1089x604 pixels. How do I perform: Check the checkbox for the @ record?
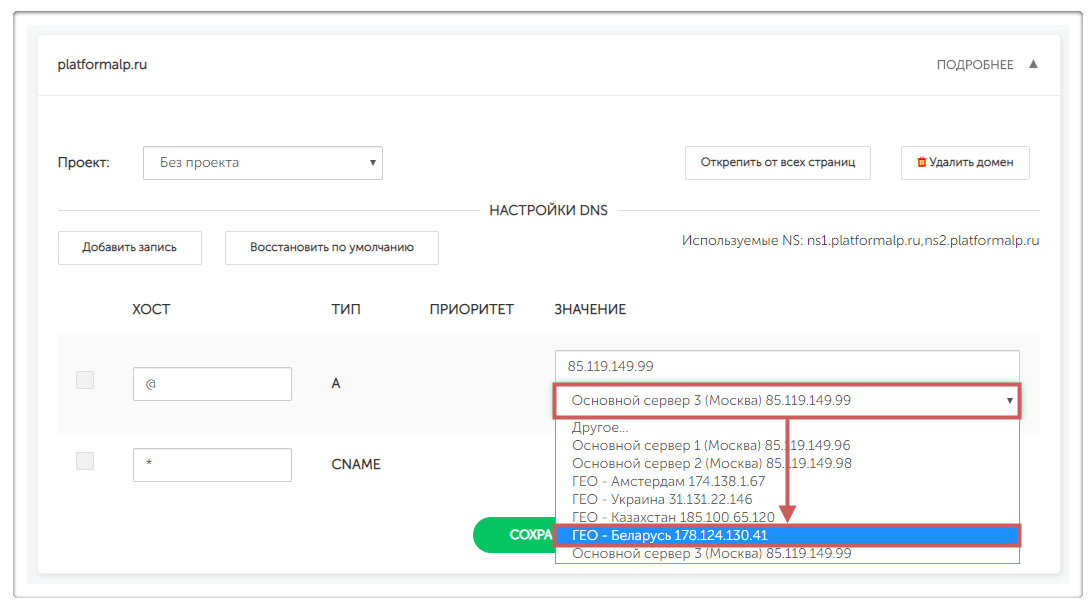click(x=85, y=380)
